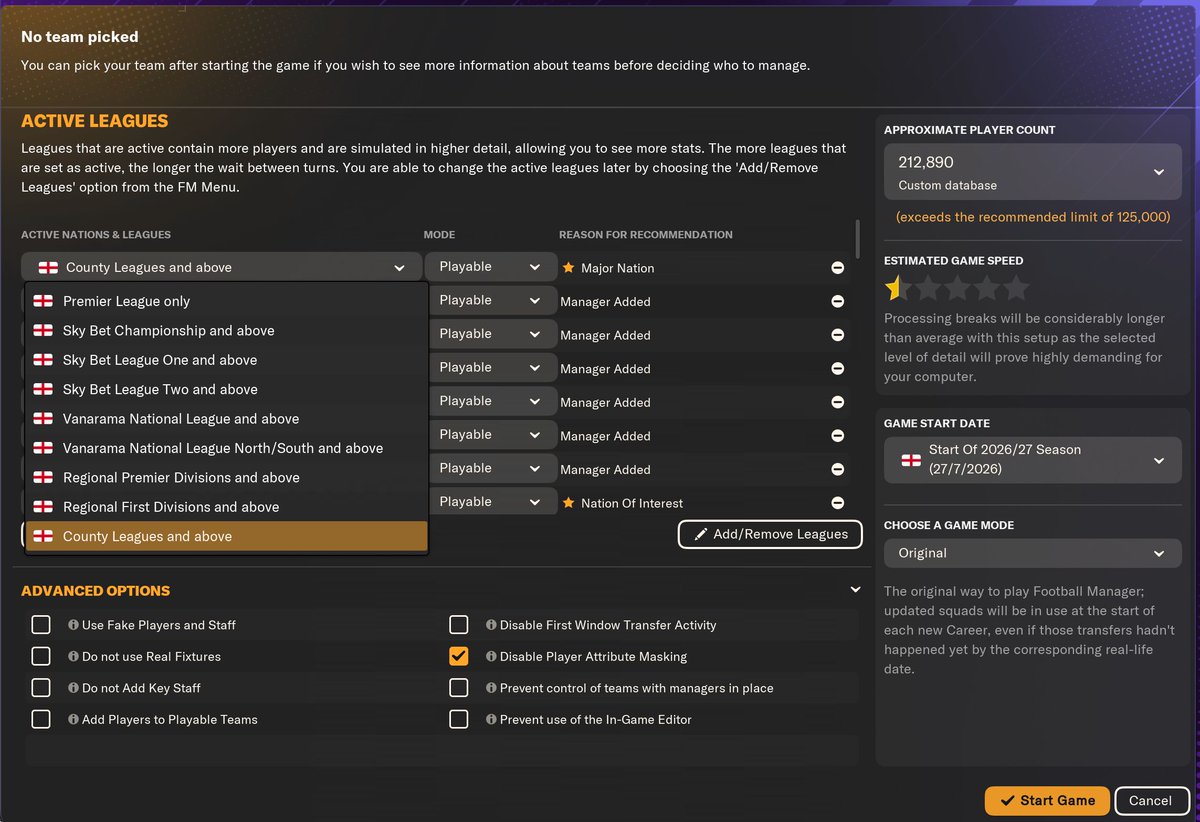This screenshot has width=1200, height=822.
Task: Click the Cancel button
Action: click(1150, 800)
